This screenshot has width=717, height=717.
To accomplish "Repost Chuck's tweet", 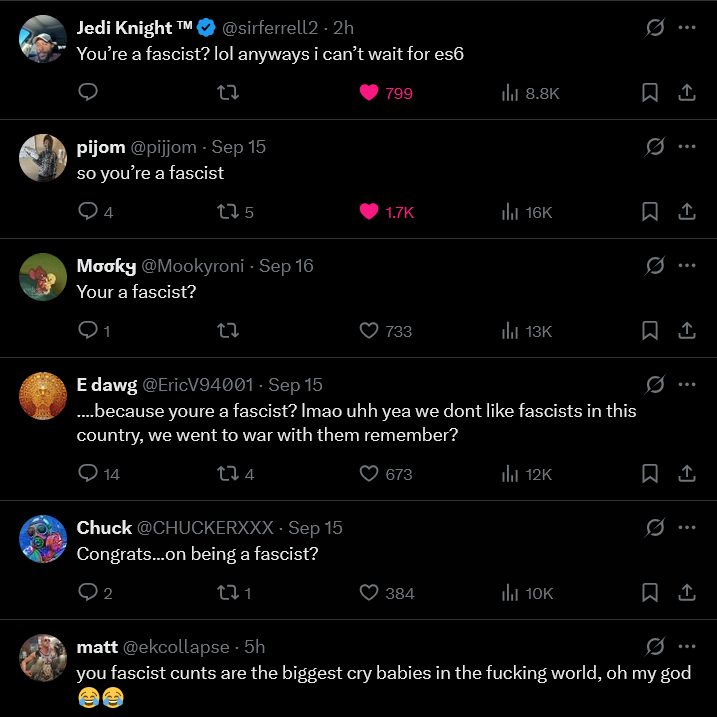I will pyautogui.click(x=228, y=593).
